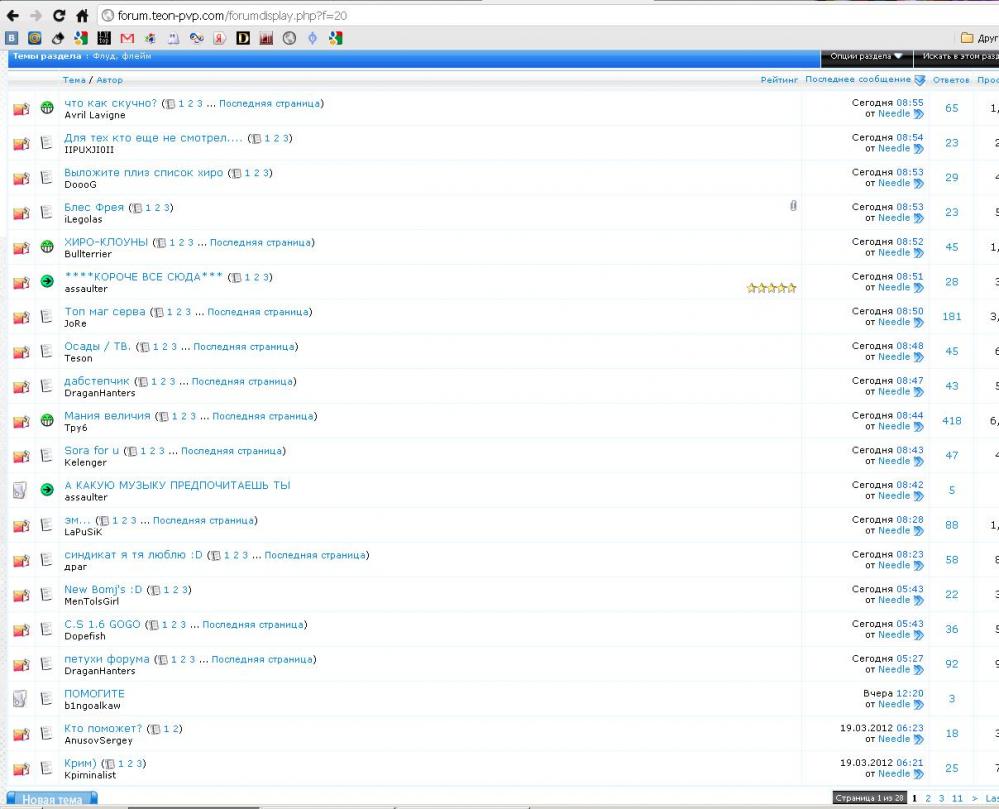Open the page-jump 'Страница 1 из 28' popup
Image resolution: width=999 pixels, height=809 pixels.
[x=870, y=798]
